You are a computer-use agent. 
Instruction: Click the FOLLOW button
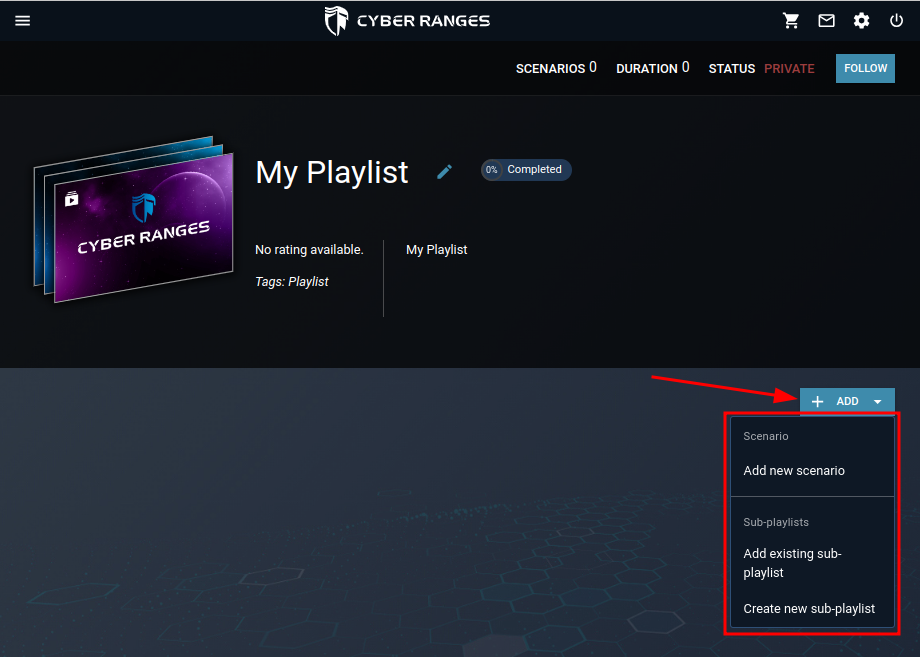[x=864, y=68]
